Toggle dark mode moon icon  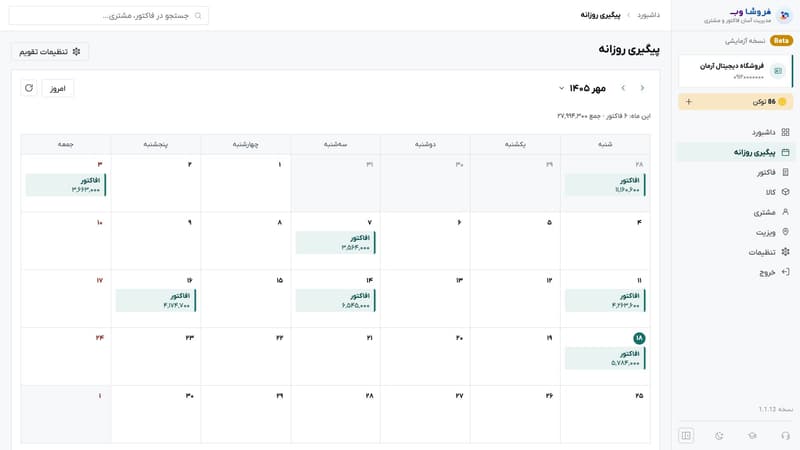coord(719,436)
